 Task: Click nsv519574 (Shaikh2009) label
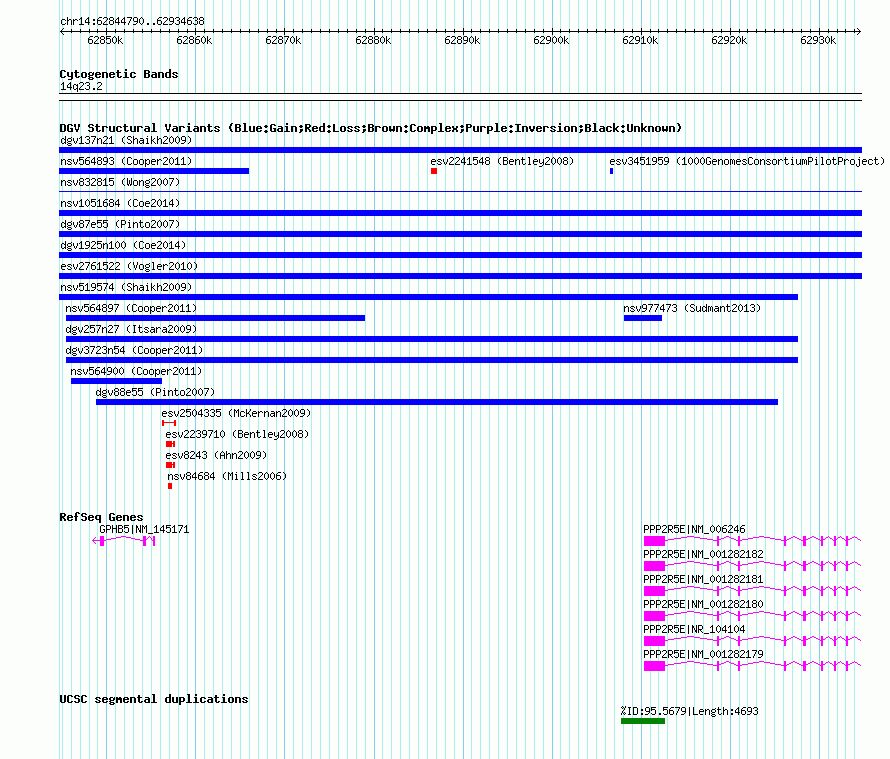coord(126,287)
